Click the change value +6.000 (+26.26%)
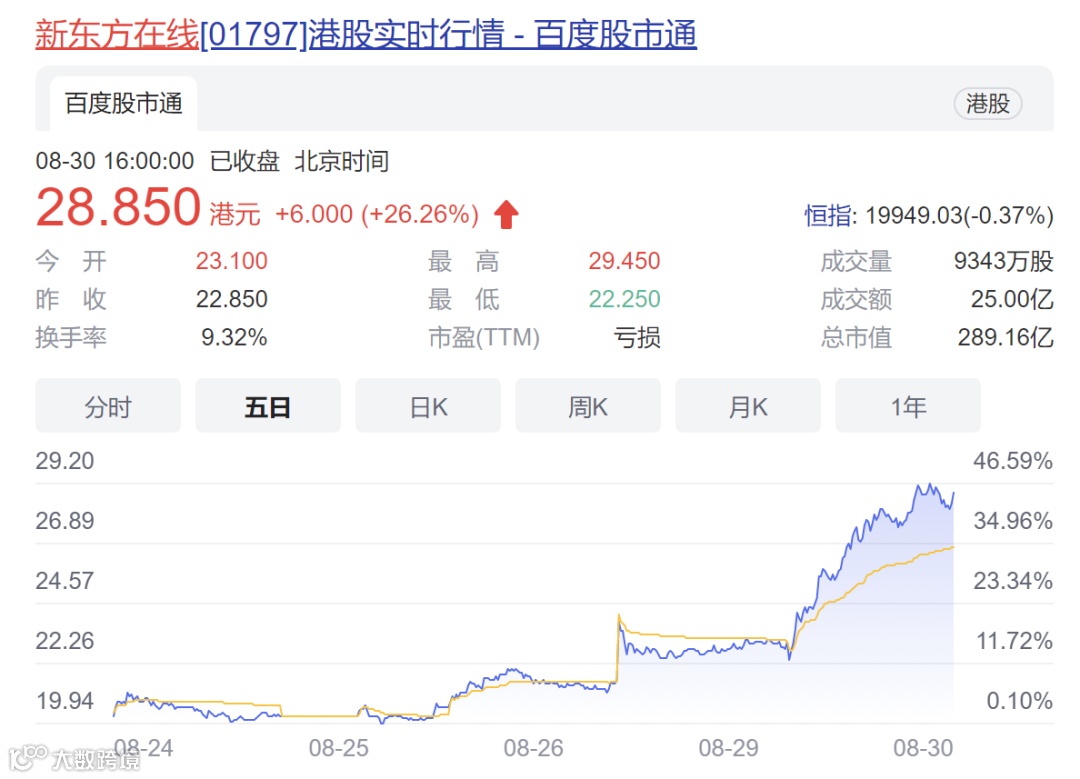Image resolution: width=1080 pixels, height=779 pixels. pyautogui.click(x=377, y=214)
